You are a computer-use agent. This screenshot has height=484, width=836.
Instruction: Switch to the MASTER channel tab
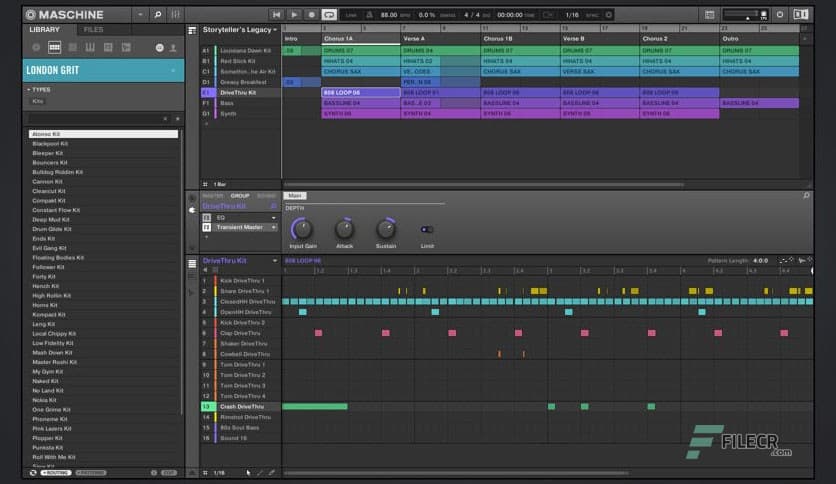click(213, 196)
